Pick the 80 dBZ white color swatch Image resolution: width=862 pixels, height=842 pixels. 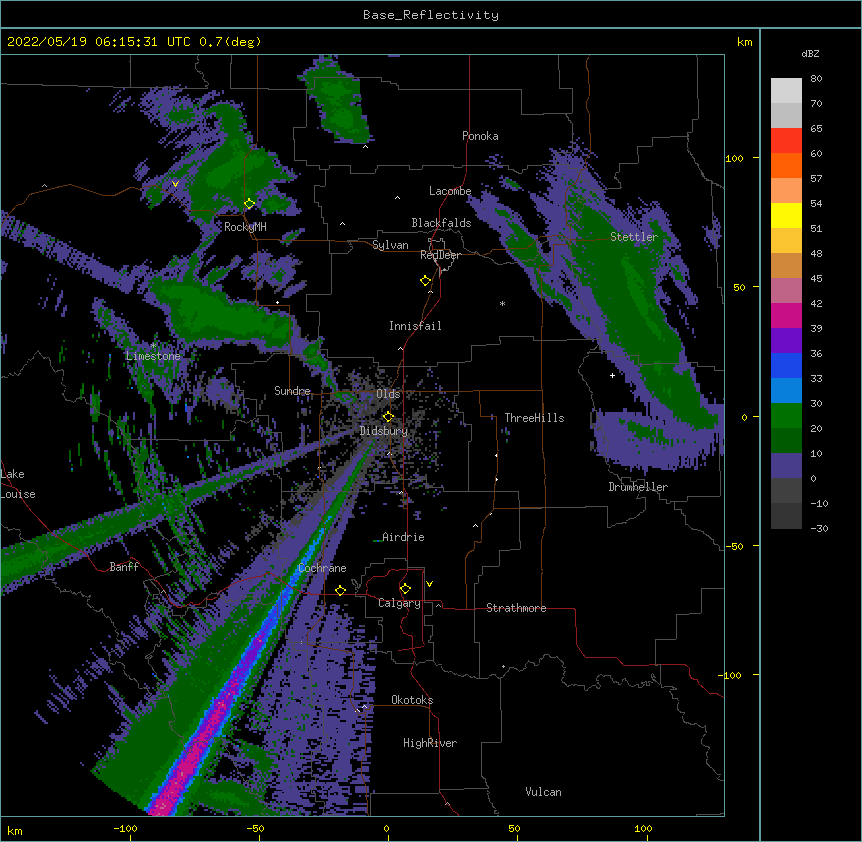coord(786,91)
